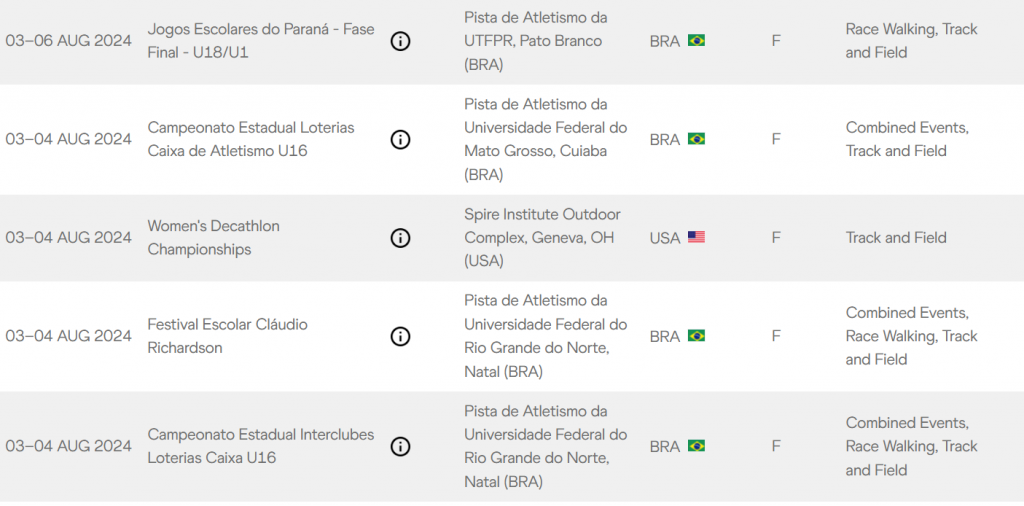This screenshot has width=1024, height=506.
Task: Click info icon for Campeonato Estadual Interclubes row
Action: (400, 447)
